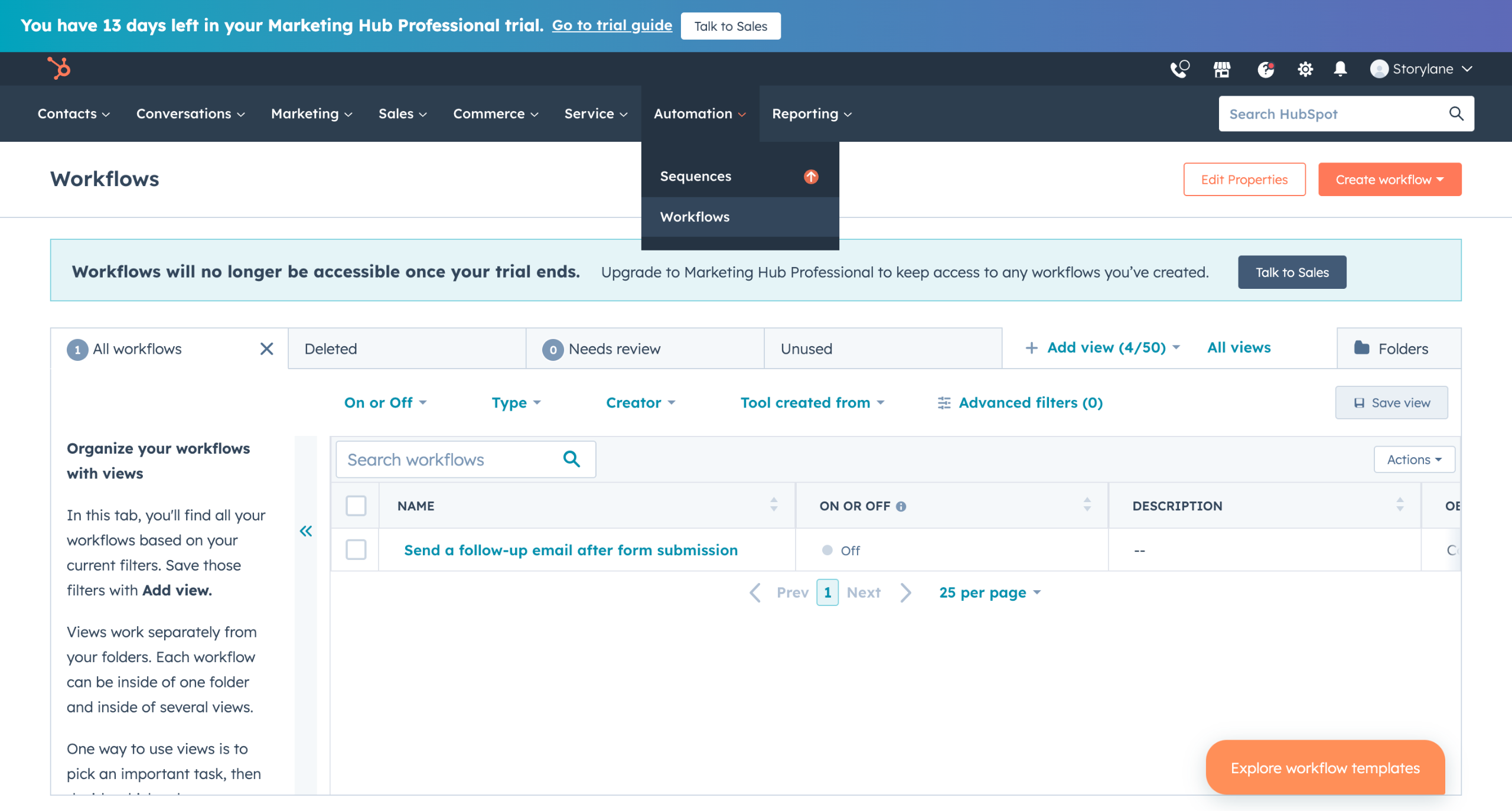The height and width of the screenshot is (811, 1512).
Task: Open the Creator filter dropdown
Action: pyautogui.click(x=640, y=403)
